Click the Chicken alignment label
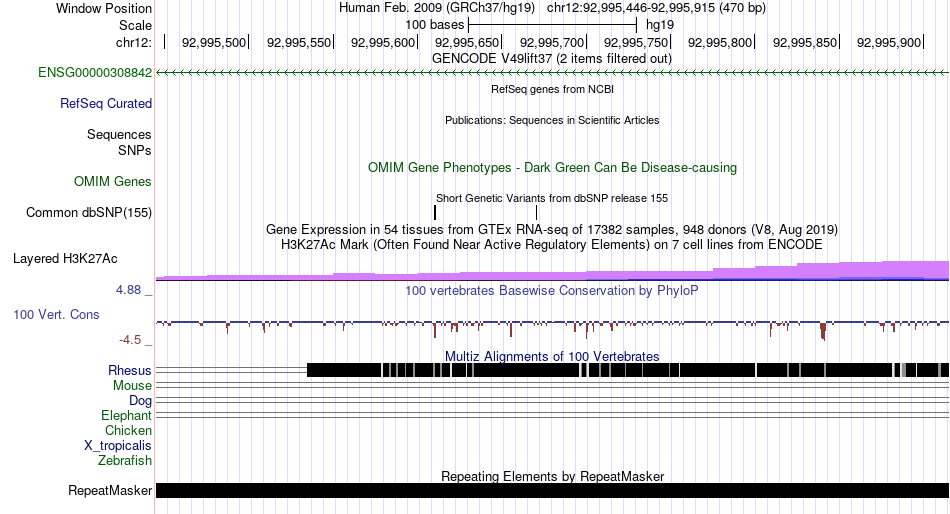The height and width of the screenshot is (514, 950). 128,430
